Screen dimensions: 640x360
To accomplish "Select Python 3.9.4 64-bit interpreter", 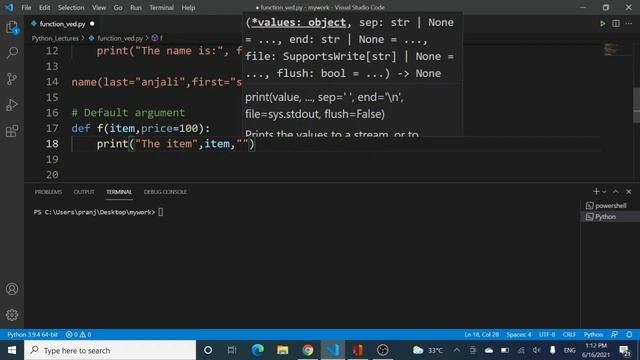I will (33, 334).
